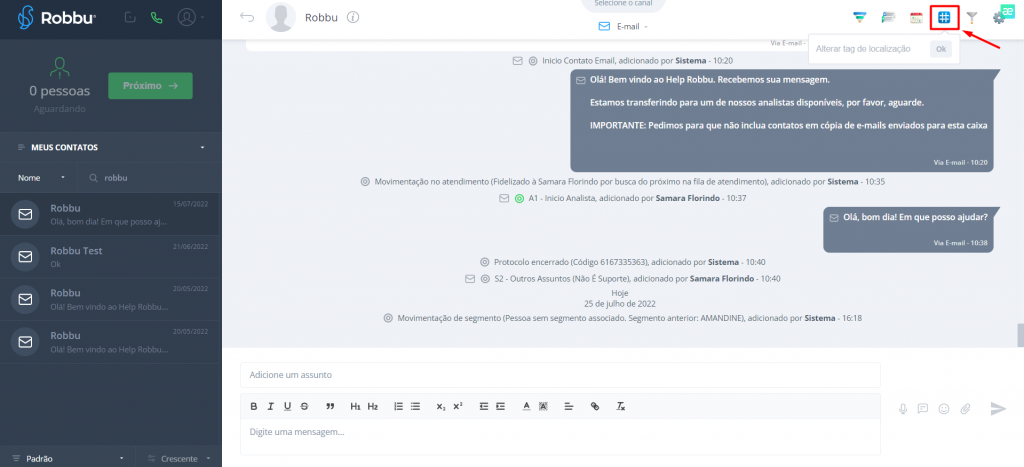This screenshot has height=467, width=1024.
Task: Click the back arrow icon
Action: click(x=247, y=18)
